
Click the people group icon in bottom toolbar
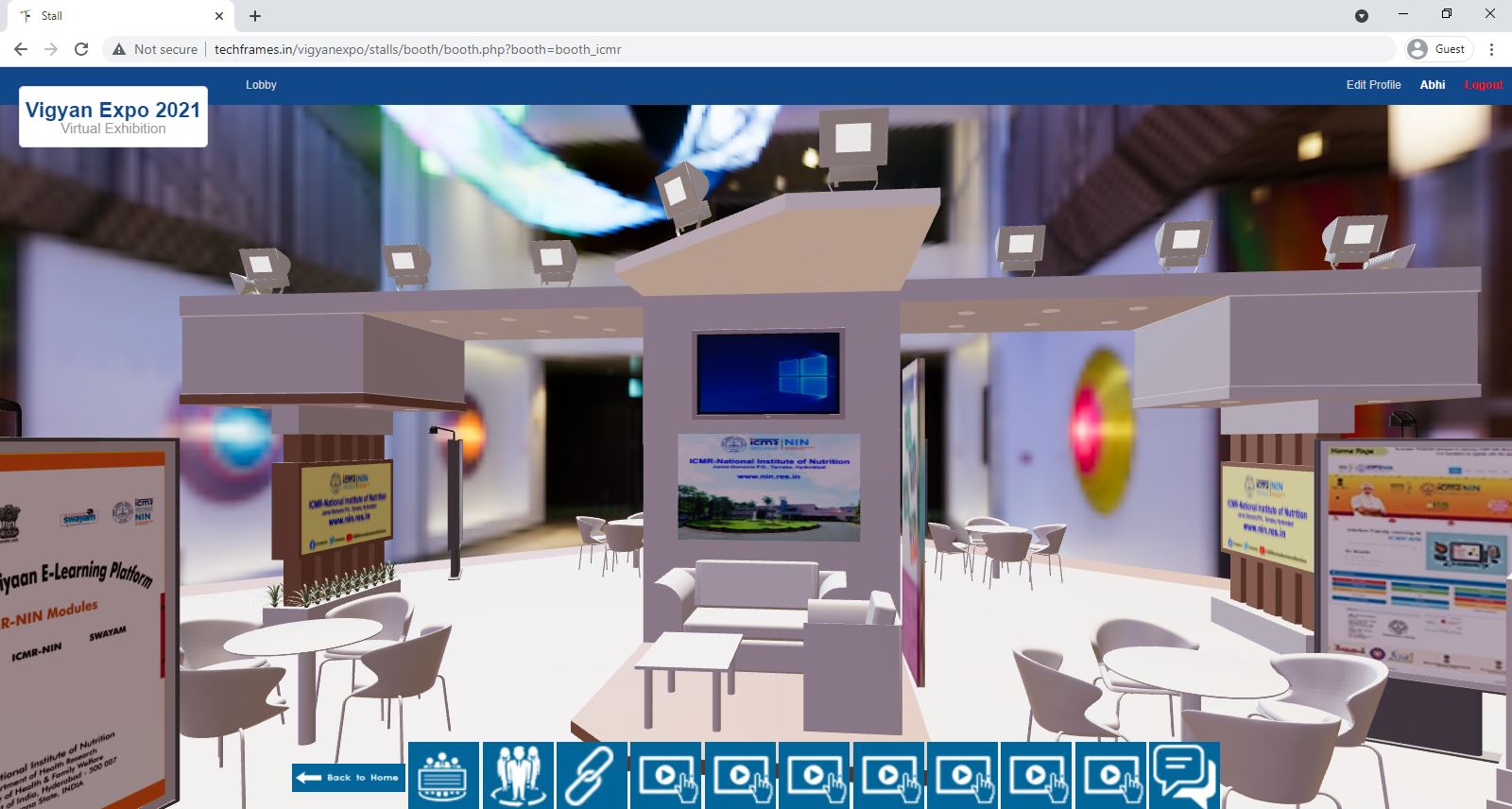(518, 776)
